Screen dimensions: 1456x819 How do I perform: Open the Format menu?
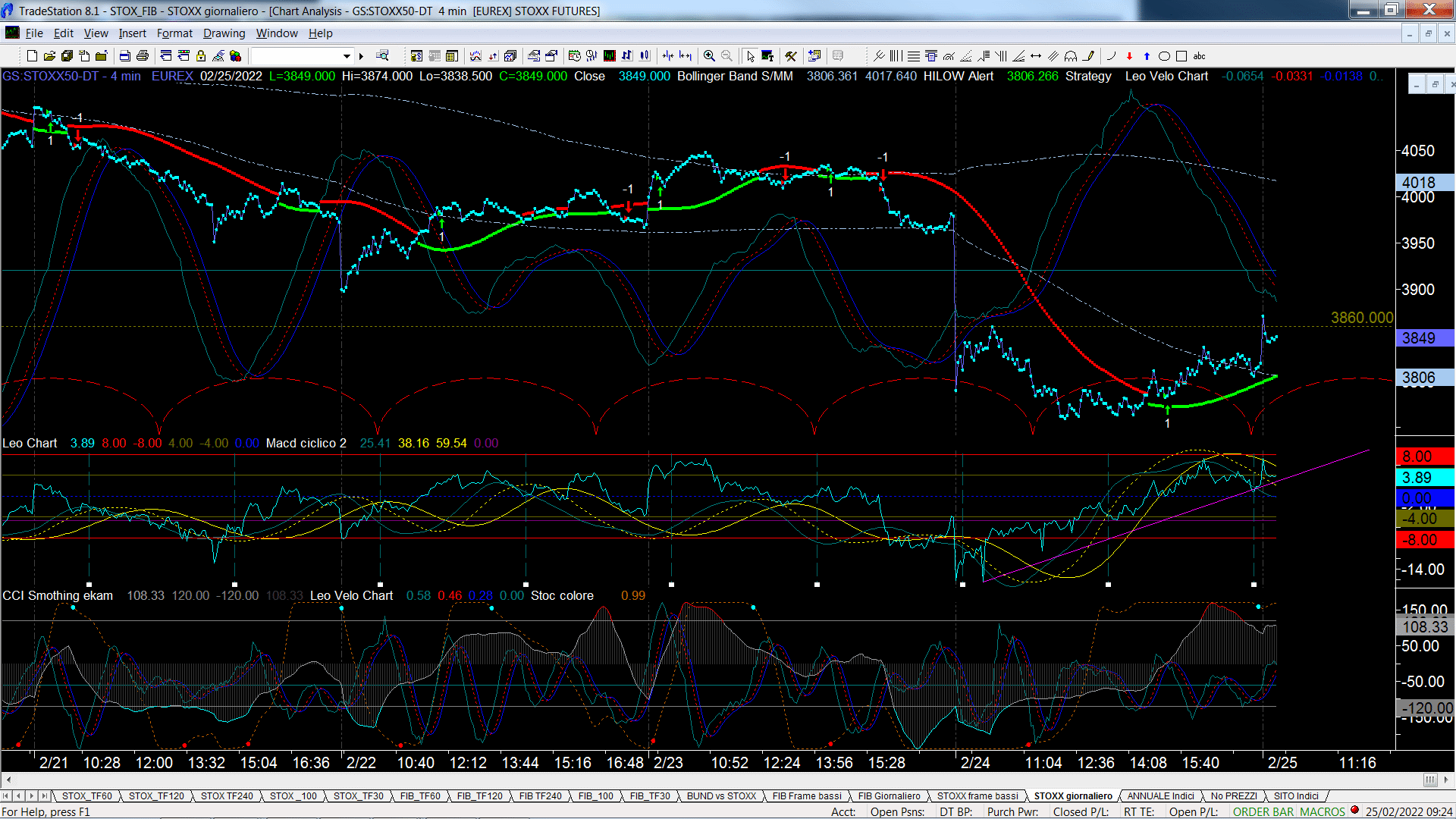pyautogui.click(x=174, y=33)
